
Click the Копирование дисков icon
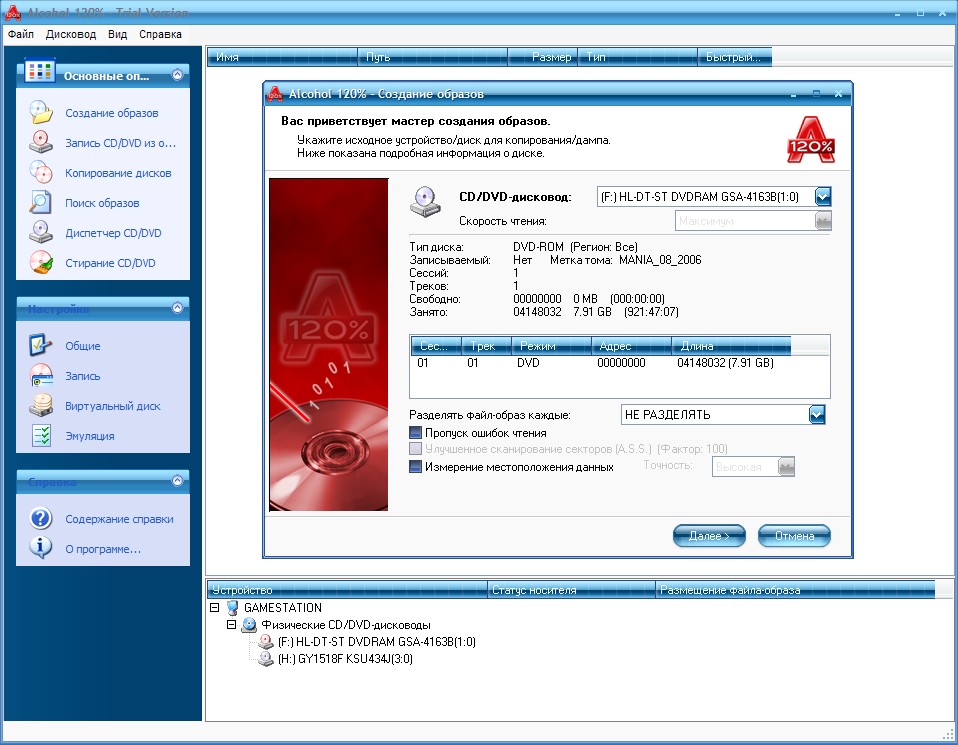(41, 172)
